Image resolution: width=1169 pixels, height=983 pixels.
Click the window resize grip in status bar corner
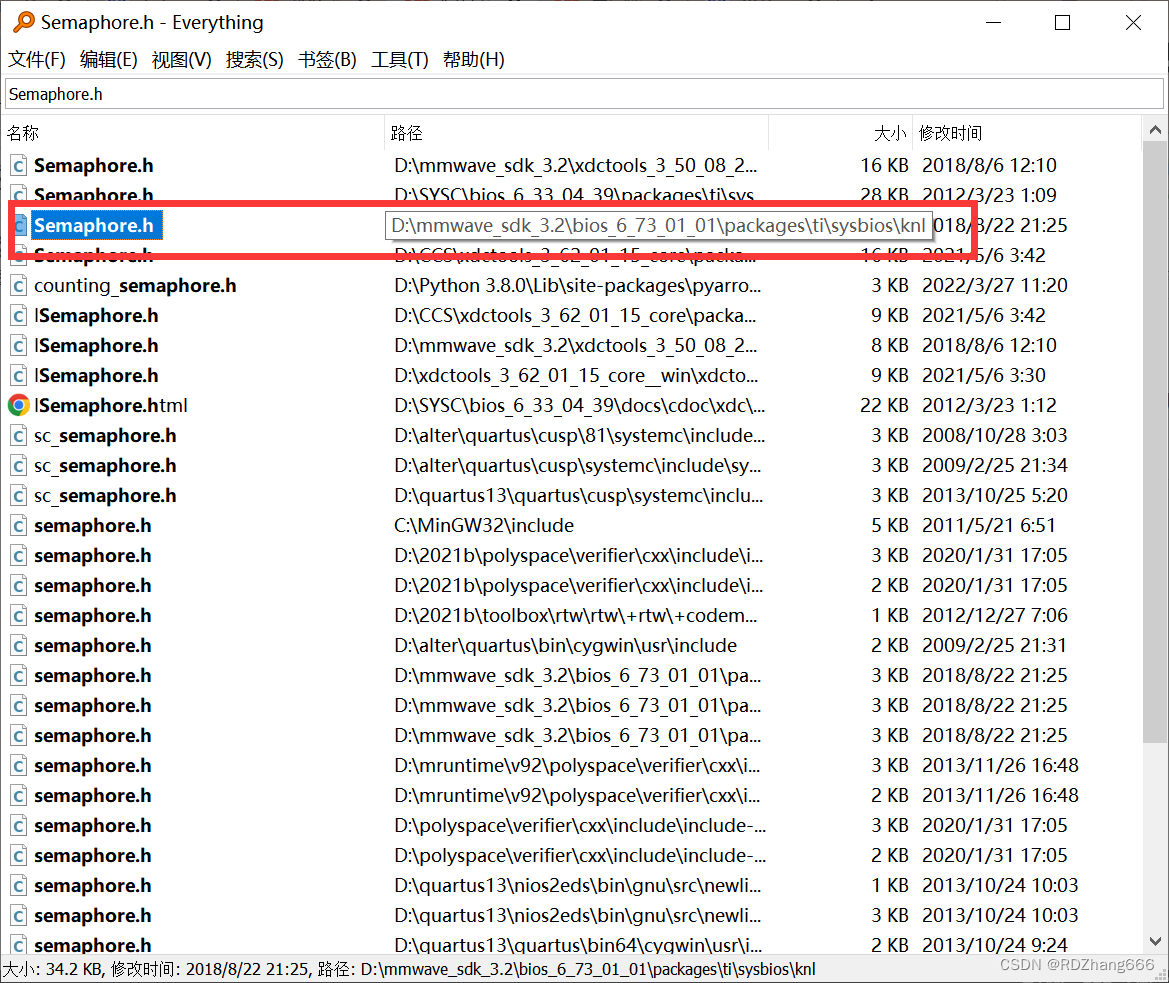(1160, 974)
